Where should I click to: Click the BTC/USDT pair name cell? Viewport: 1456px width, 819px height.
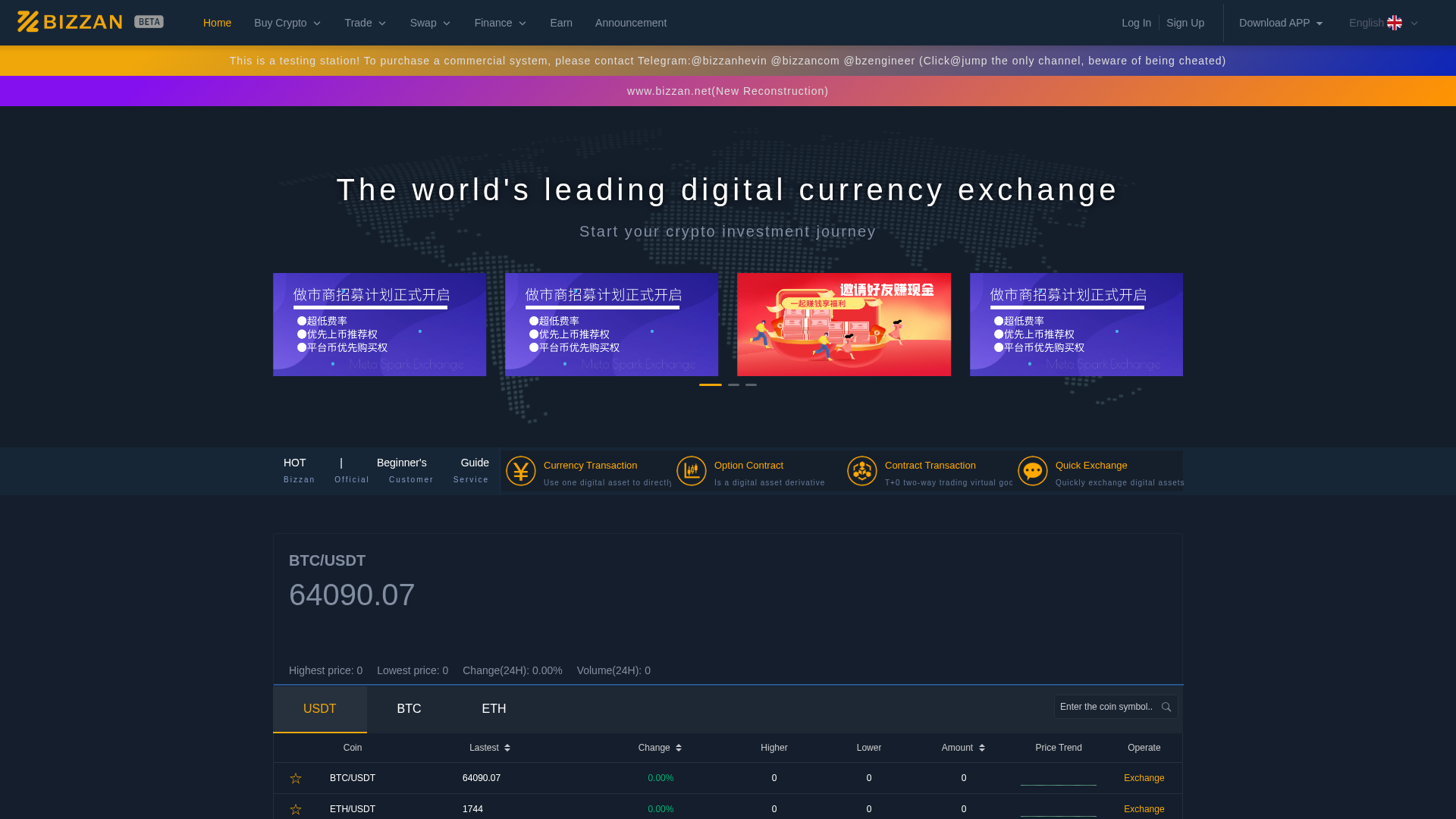point(353,778)
